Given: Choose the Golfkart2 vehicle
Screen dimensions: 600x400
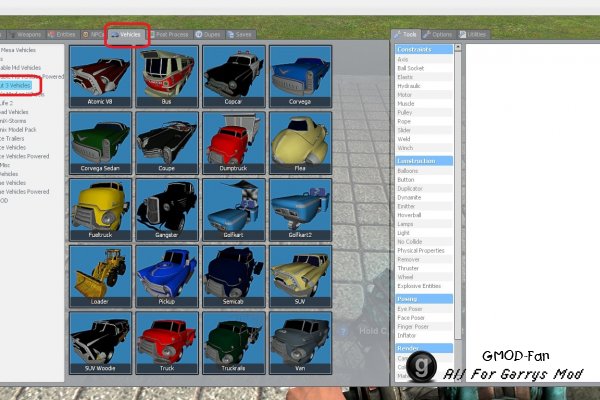Looking at the screenshot, I should point(300,210).
